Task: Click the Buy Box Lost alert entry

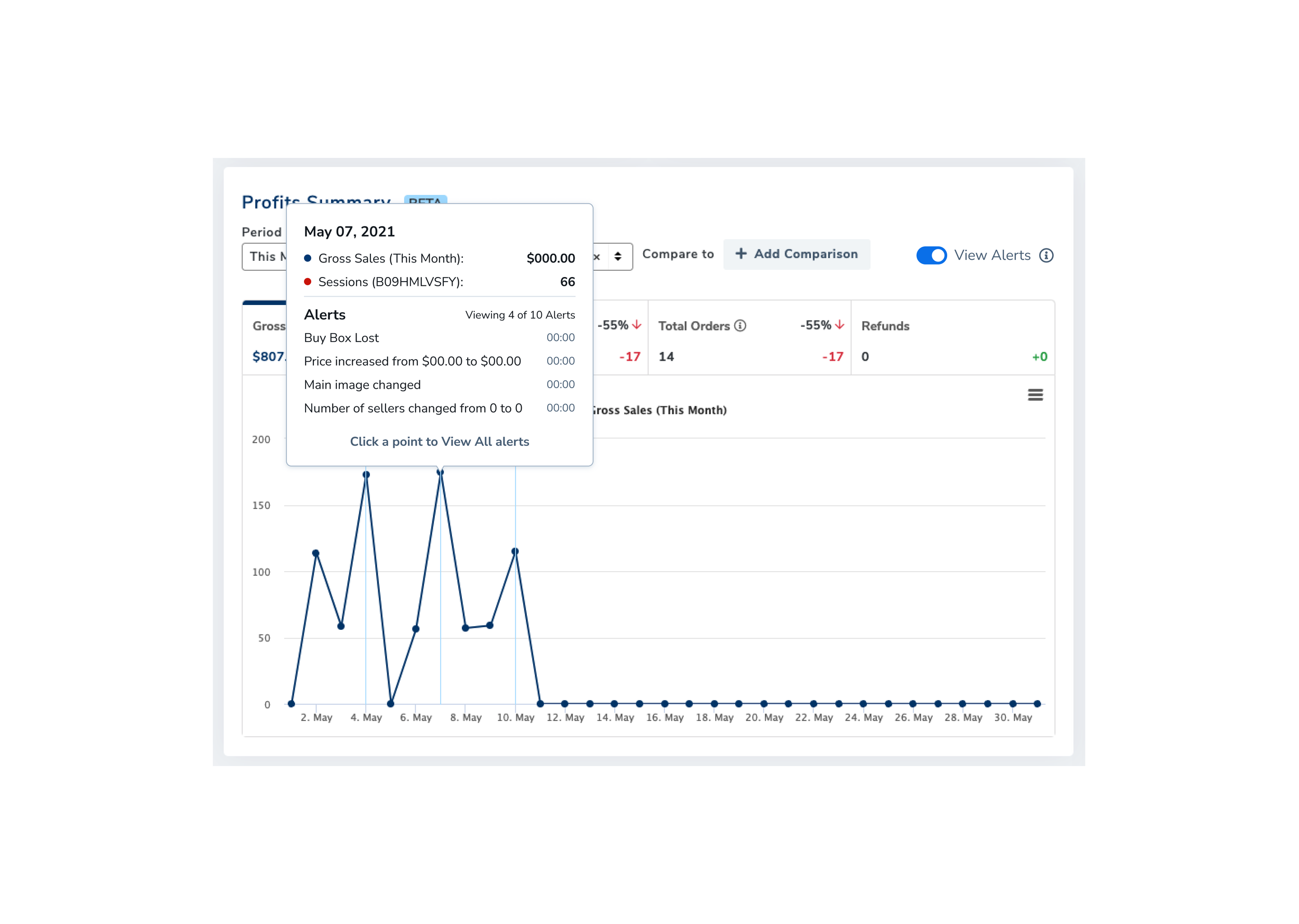Action: click(x=341, y=338)
